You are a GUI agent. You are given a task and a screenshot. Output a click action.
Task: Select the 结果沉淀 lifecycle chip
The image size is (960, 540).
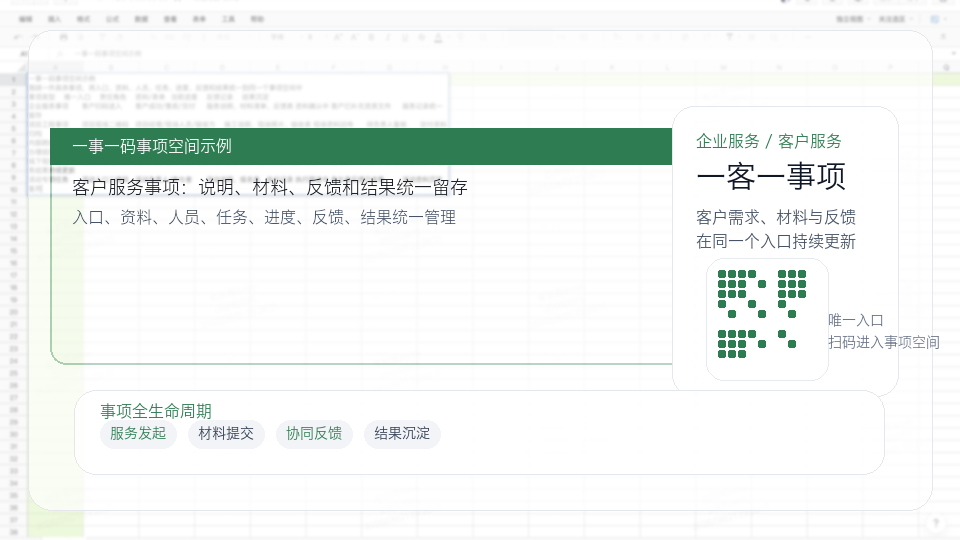click(402, 434)
